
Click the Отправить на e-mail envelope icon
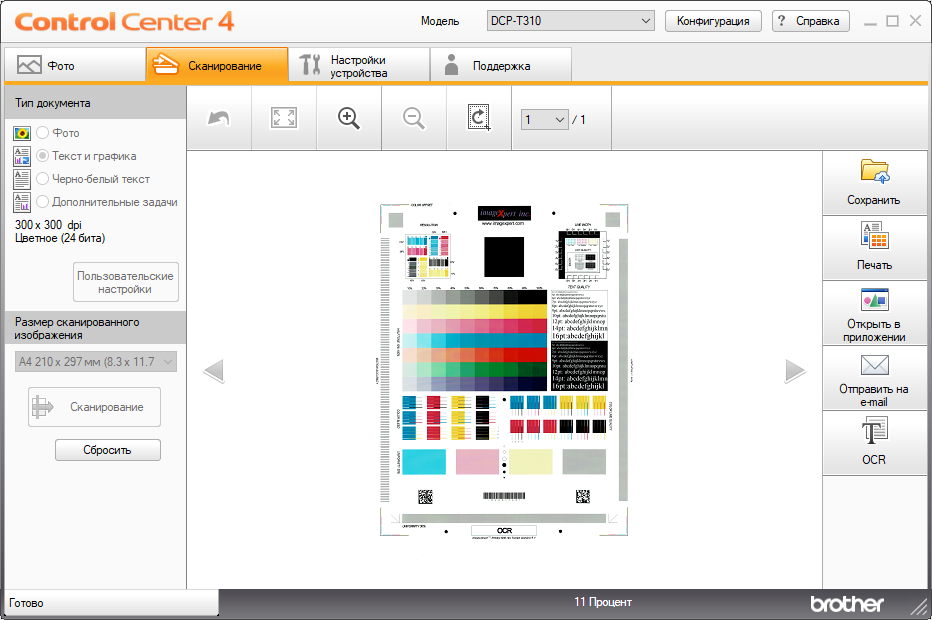[874, 365]
